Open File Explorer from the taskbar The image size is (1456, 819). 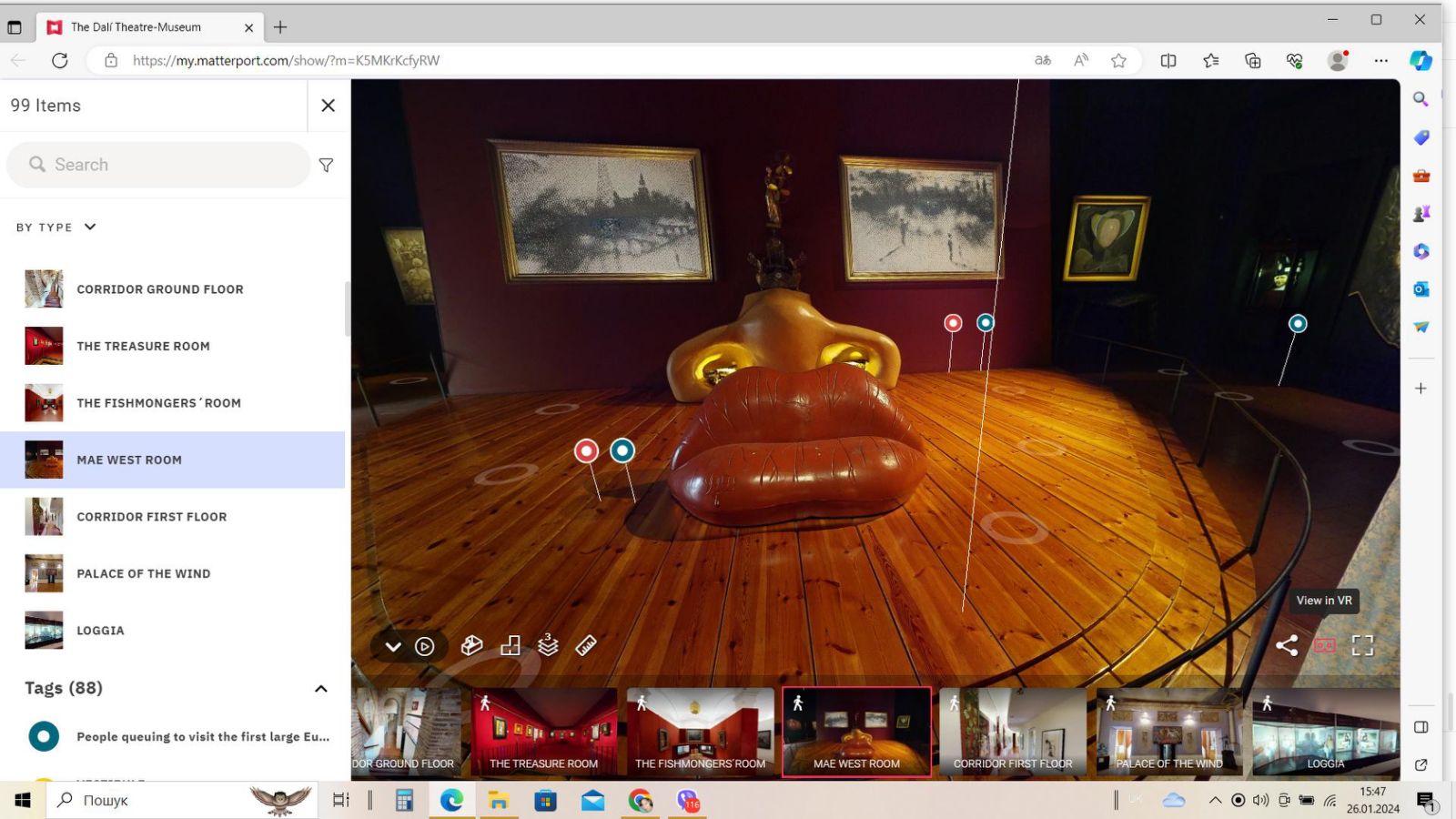[x=498, y=800]
